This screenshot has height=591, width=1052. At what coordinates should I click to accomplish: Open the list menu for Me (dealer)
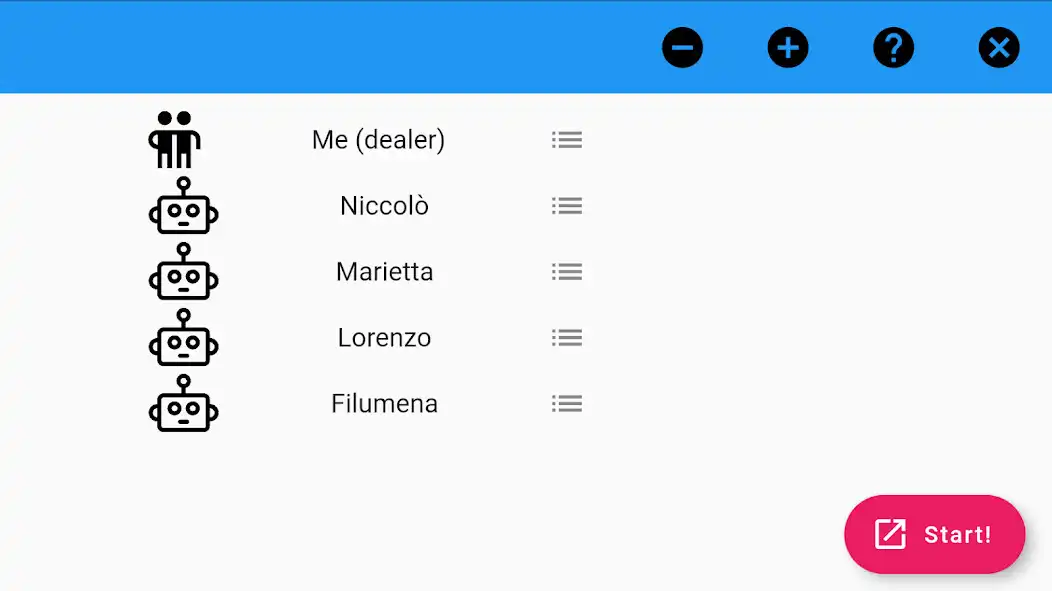(x=567, y=140)
